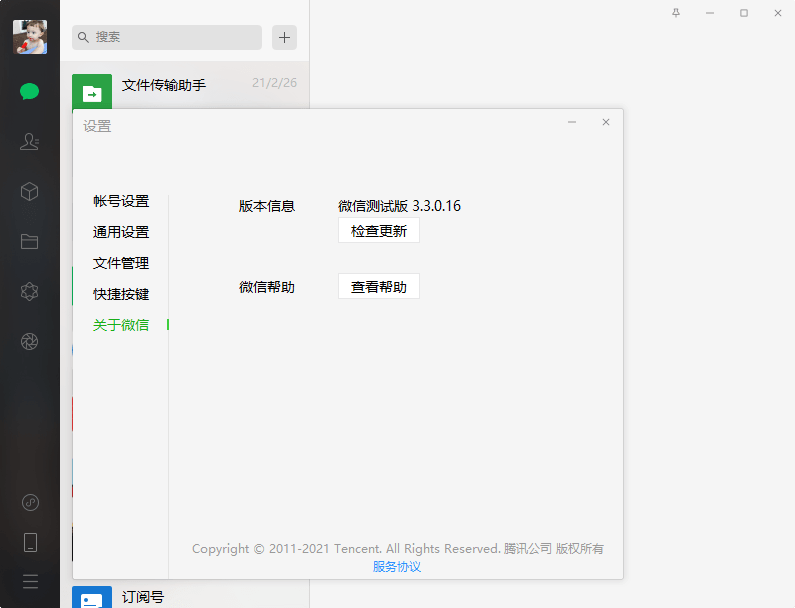795x608 pixels.
Task: Open the 服务协议 link
Action: [397, 566]
